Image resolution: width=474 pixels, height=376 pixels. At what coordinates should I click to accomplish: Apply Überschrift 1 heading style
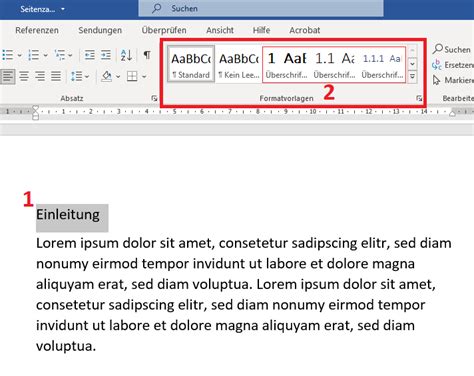click(x=287, y=64)
